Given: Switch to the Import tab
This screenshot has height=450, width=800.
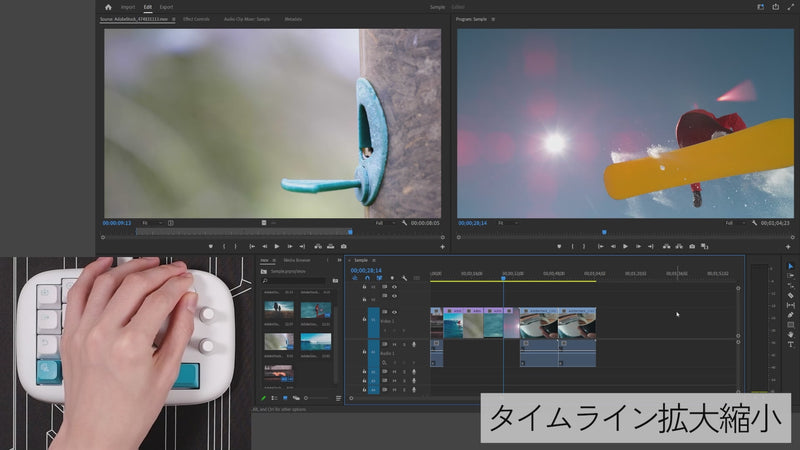Looking at the screenshot, I should (128, 7).
